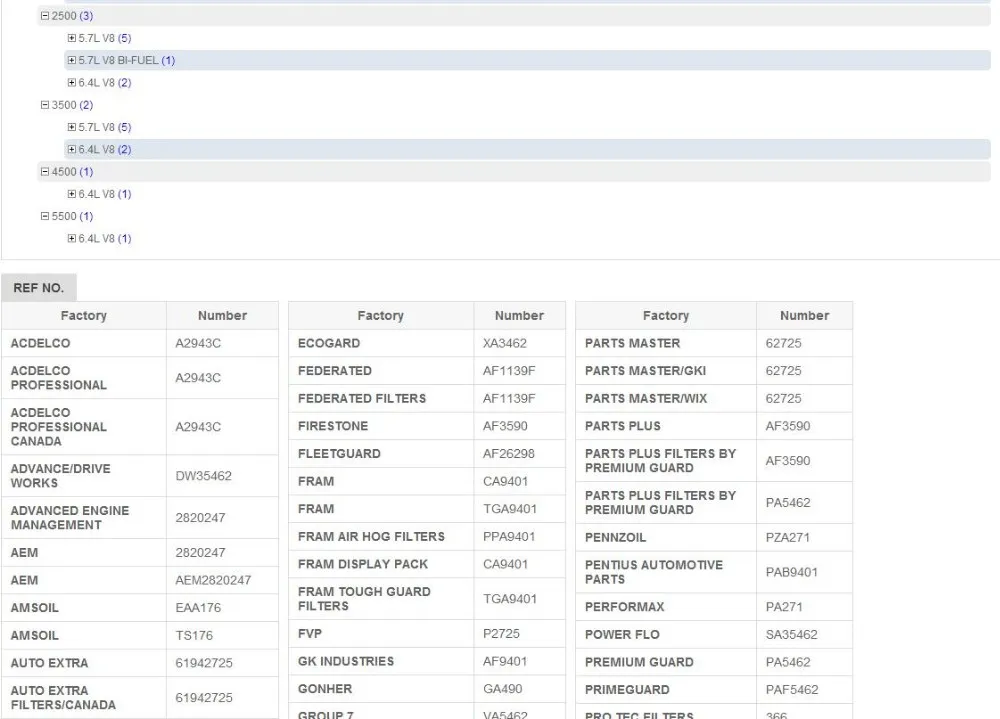Collapse the 2500 (3) tree node
Screen dimensions: 1000x719
coord(45,16)
